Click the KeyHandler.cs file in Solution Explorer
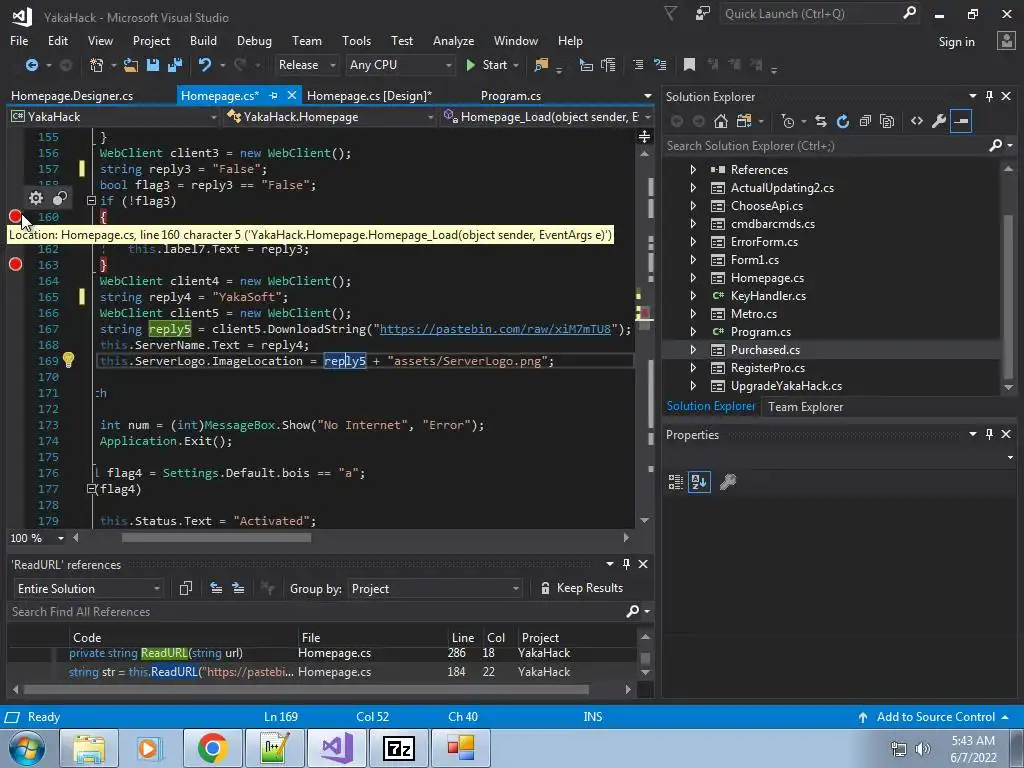The width and height of the screenshot is (1024, 768). pyautogui.click(x=768, y=296)
